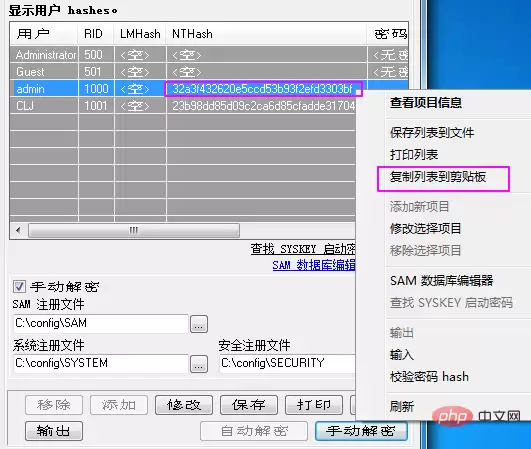The height and width of the screenshot is (449, 531).
Task: Click the 输出 button
Action: pos(54,431)
